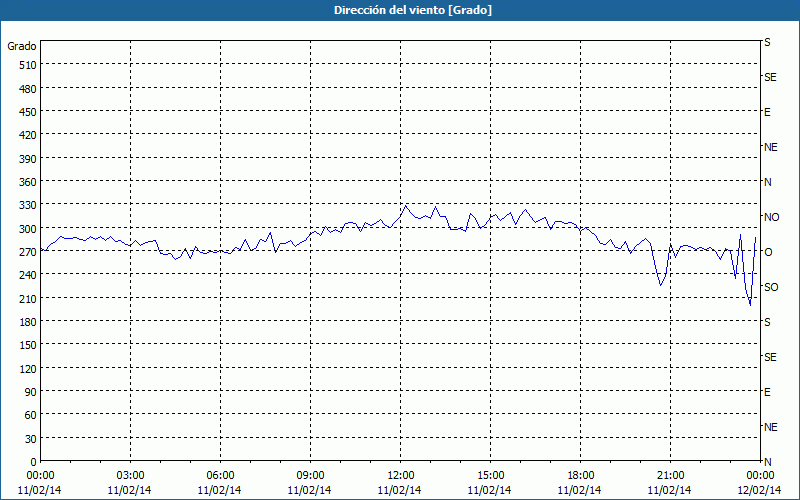This screenshot has height=500, width=800.
Task: Pick the 210 degree tick label
Action: pyautogui.click(x=29, y=298)
